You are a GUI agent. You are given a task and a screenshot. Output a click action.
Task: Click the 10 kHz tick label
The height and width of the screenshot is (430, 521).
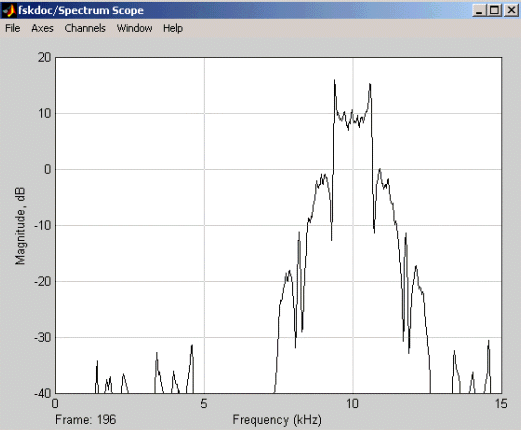point(352,404)
